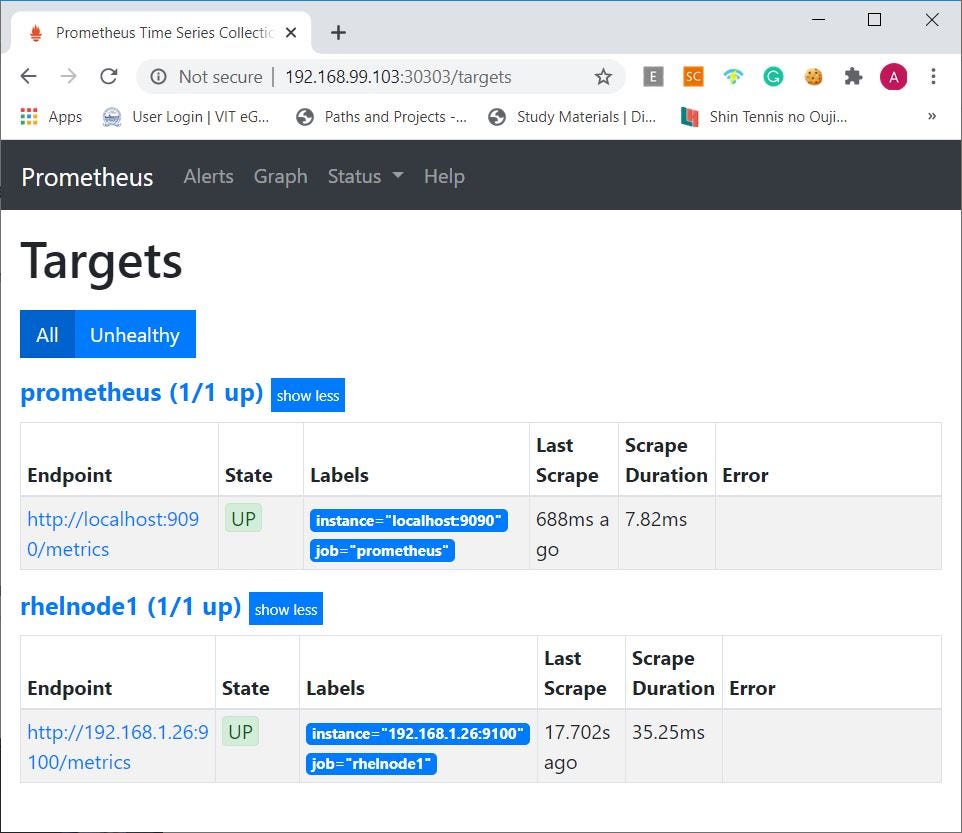The image size is (962, 833).
Task: Open Shin Tennis no Ouji bookmark
Action: [764, 117]
